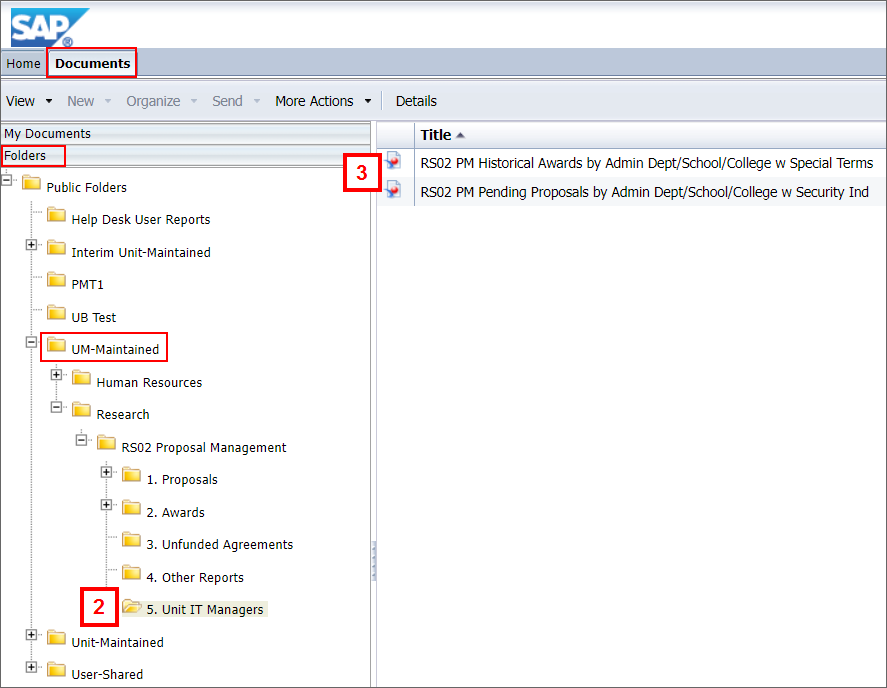Click the Pending Proposals document icon
The image size is (887, 688).
pos(393,190)
